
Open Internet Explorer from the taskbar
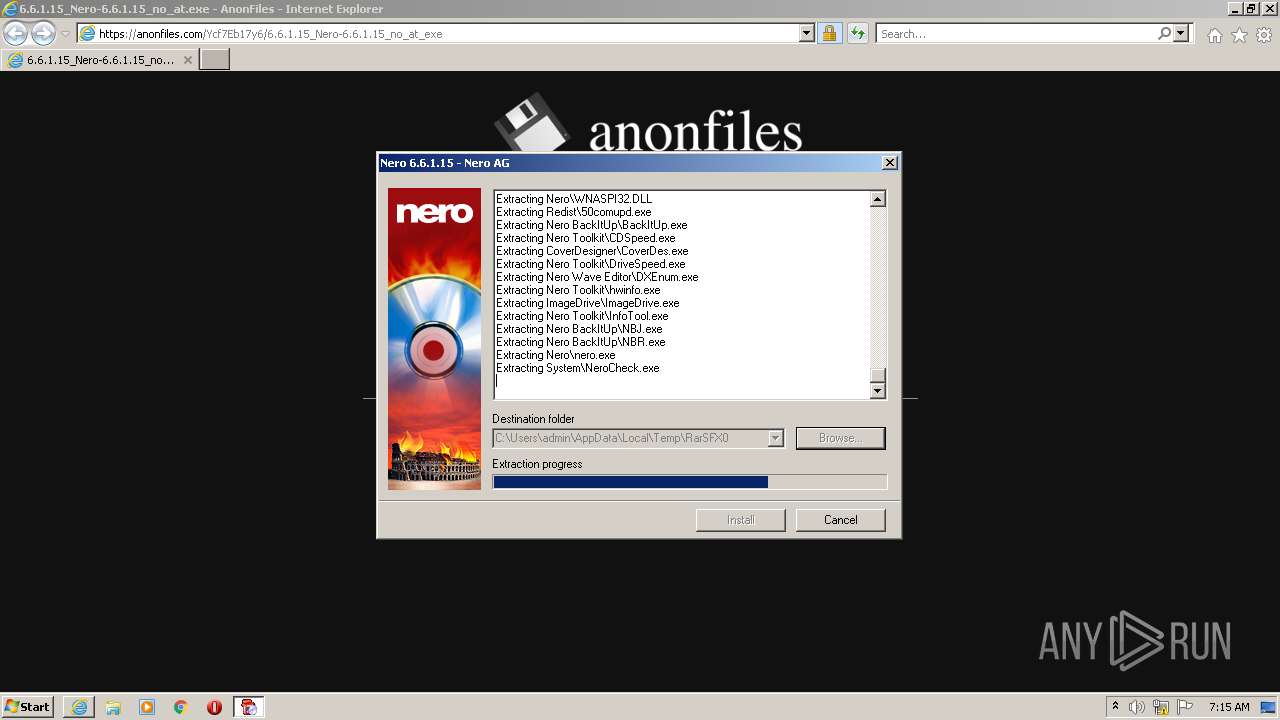click(79, 707)
